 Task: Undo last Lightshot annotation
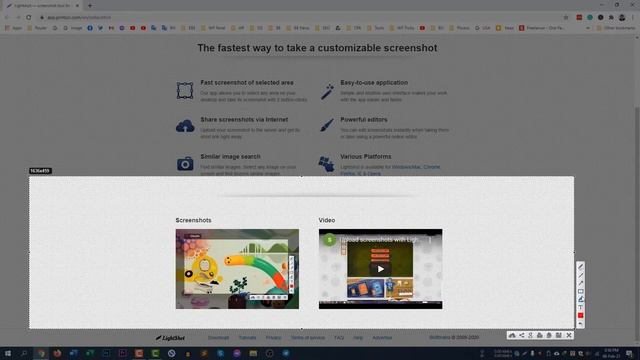tap(580, 324)
